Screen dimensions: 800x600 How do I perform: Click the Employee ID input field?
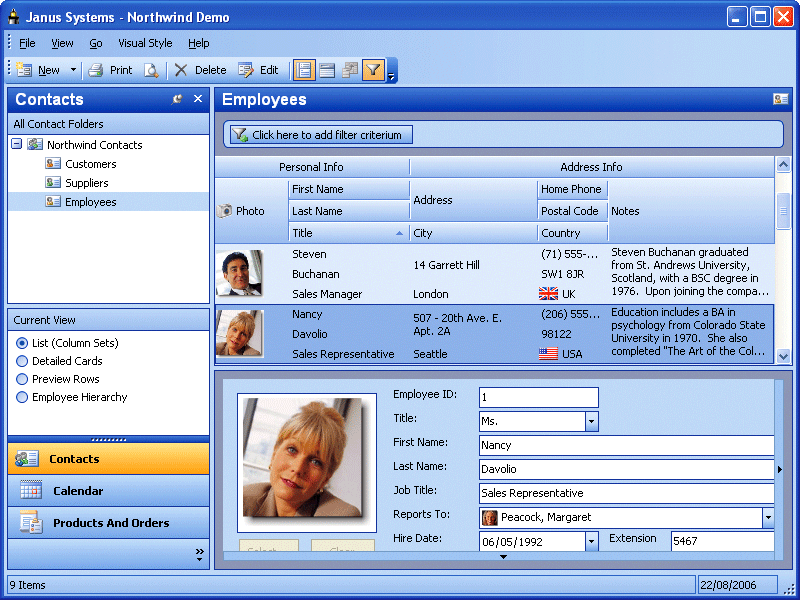[x=538, y=397]
